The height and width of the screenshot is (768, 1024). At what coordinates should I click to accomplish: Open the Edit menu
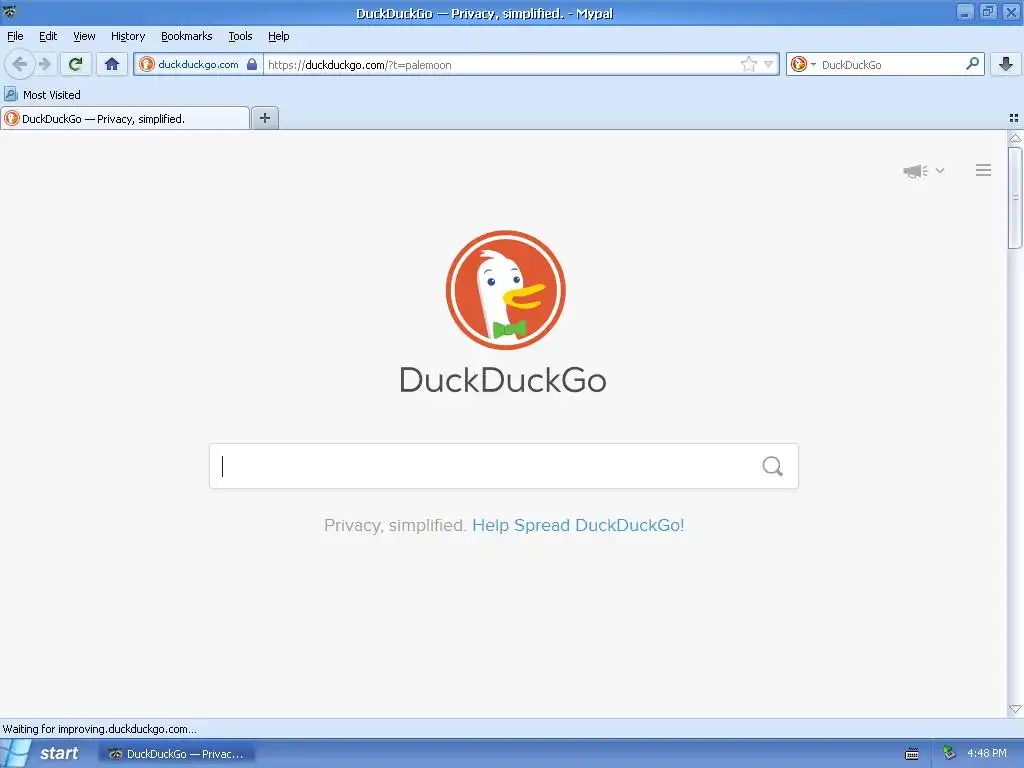pos(48,36)
